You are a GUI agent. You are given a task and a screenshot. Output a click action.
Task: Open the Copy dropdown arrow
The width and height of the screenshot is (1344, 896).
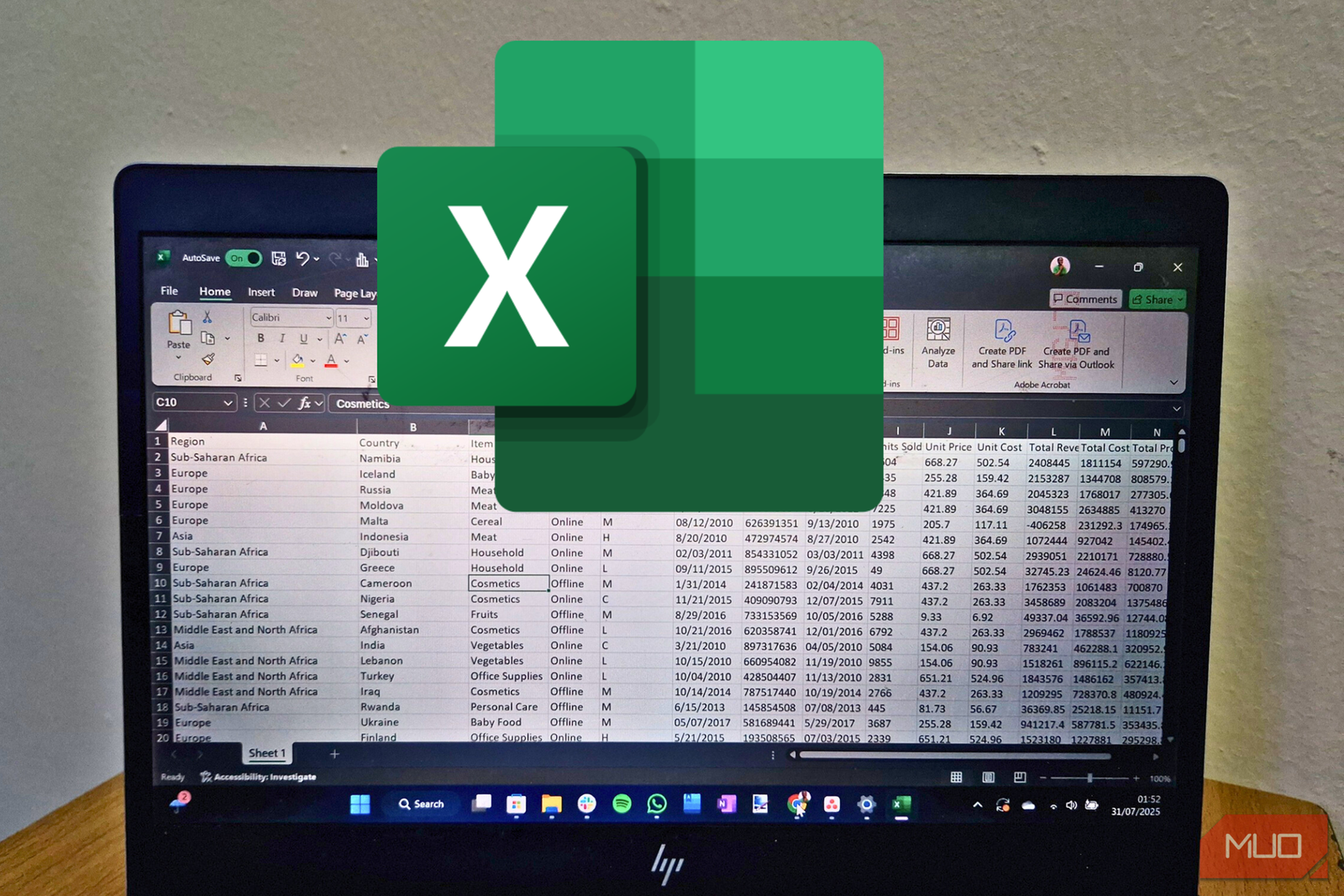point(227,338)
